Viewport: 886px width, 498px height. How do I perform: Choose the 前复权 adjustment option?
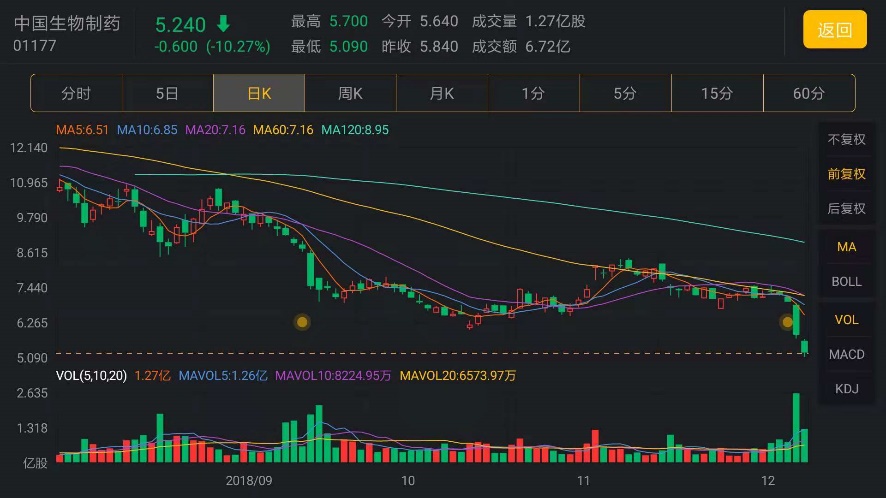pyautogui.click(x=846, y=174)
